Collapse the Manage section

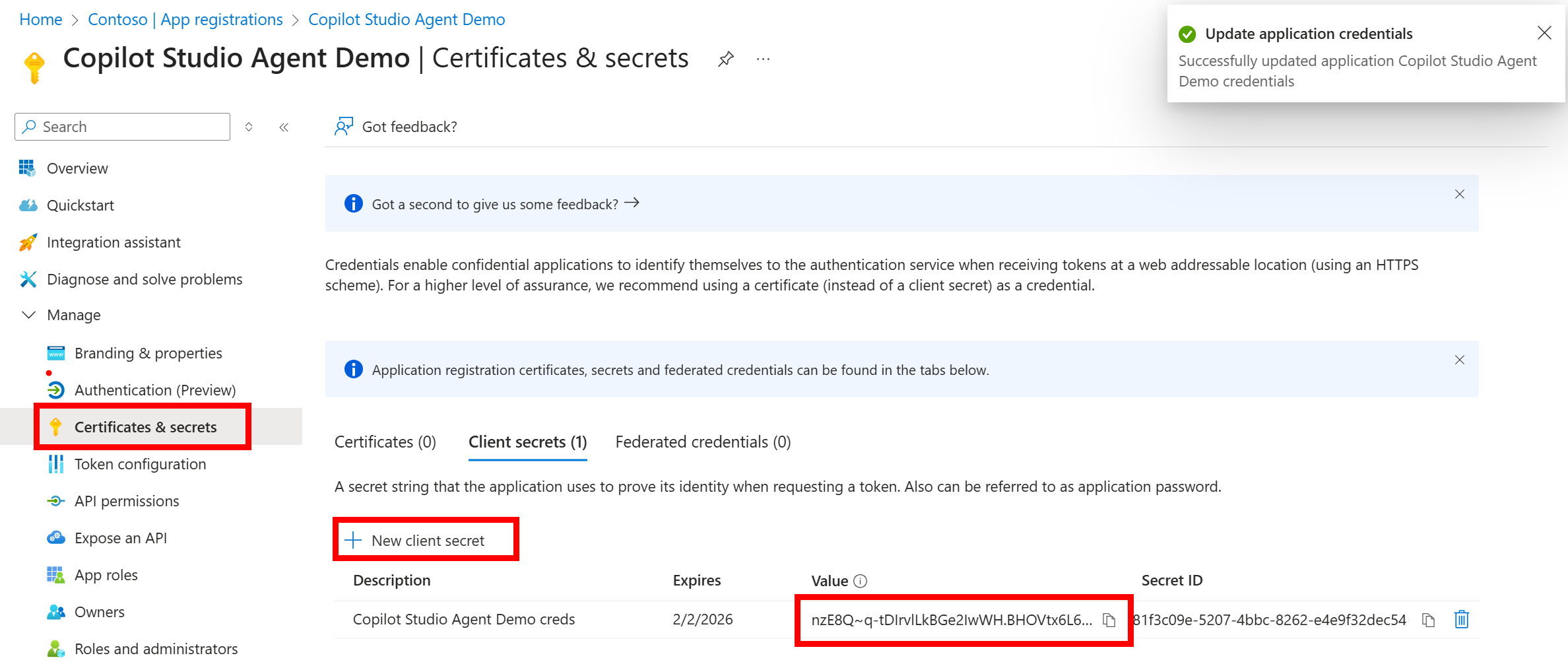tap(28, 315)
